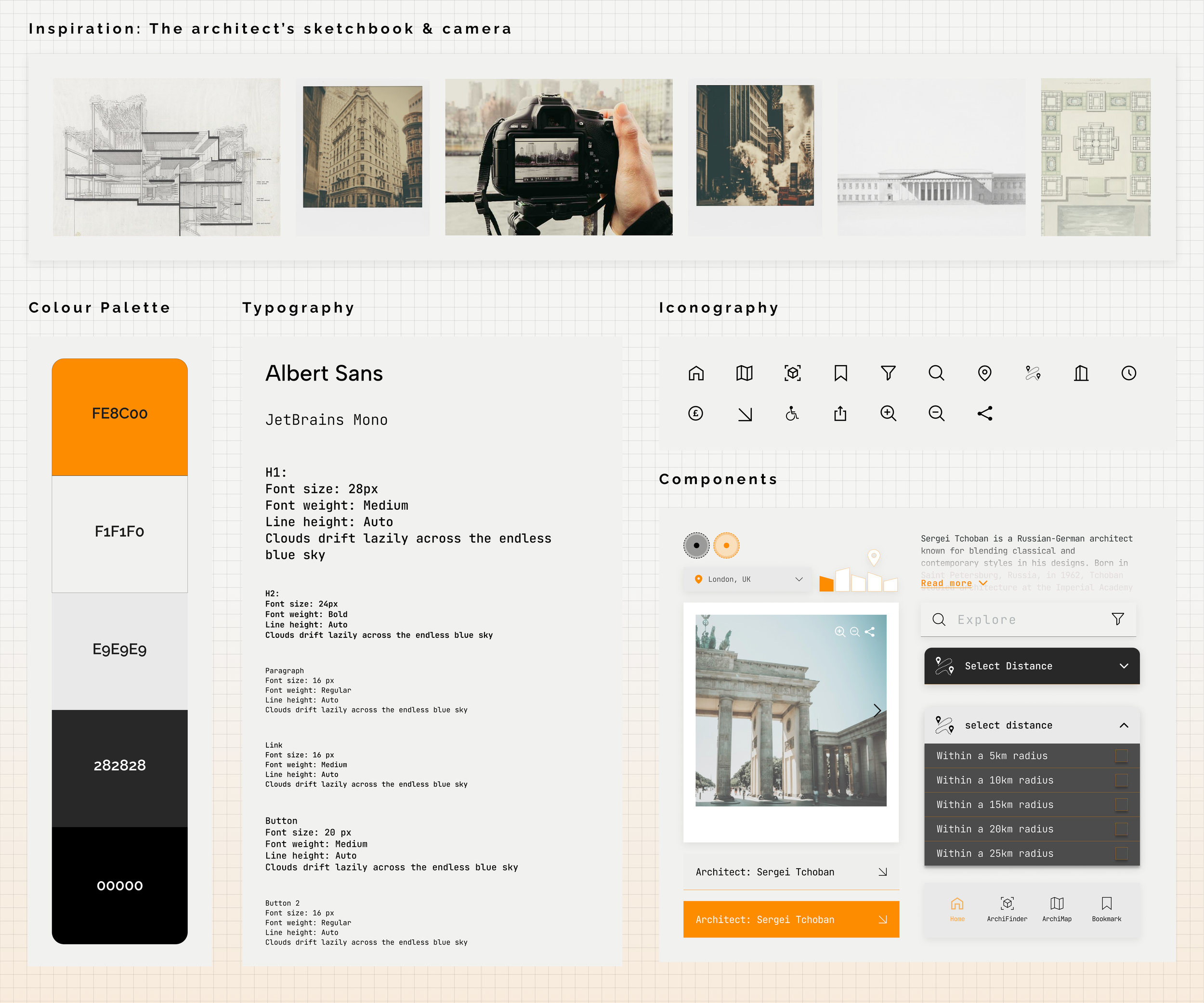Click the upload share icon
The image size is (1204, 1003).
tap(840, 413)
